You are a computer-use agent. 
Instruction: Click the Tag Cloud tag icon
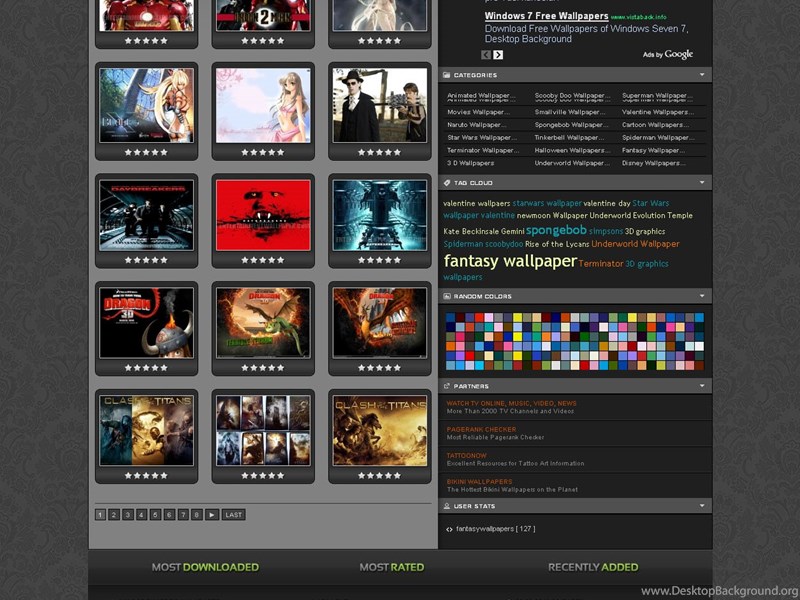click(447, 183)
